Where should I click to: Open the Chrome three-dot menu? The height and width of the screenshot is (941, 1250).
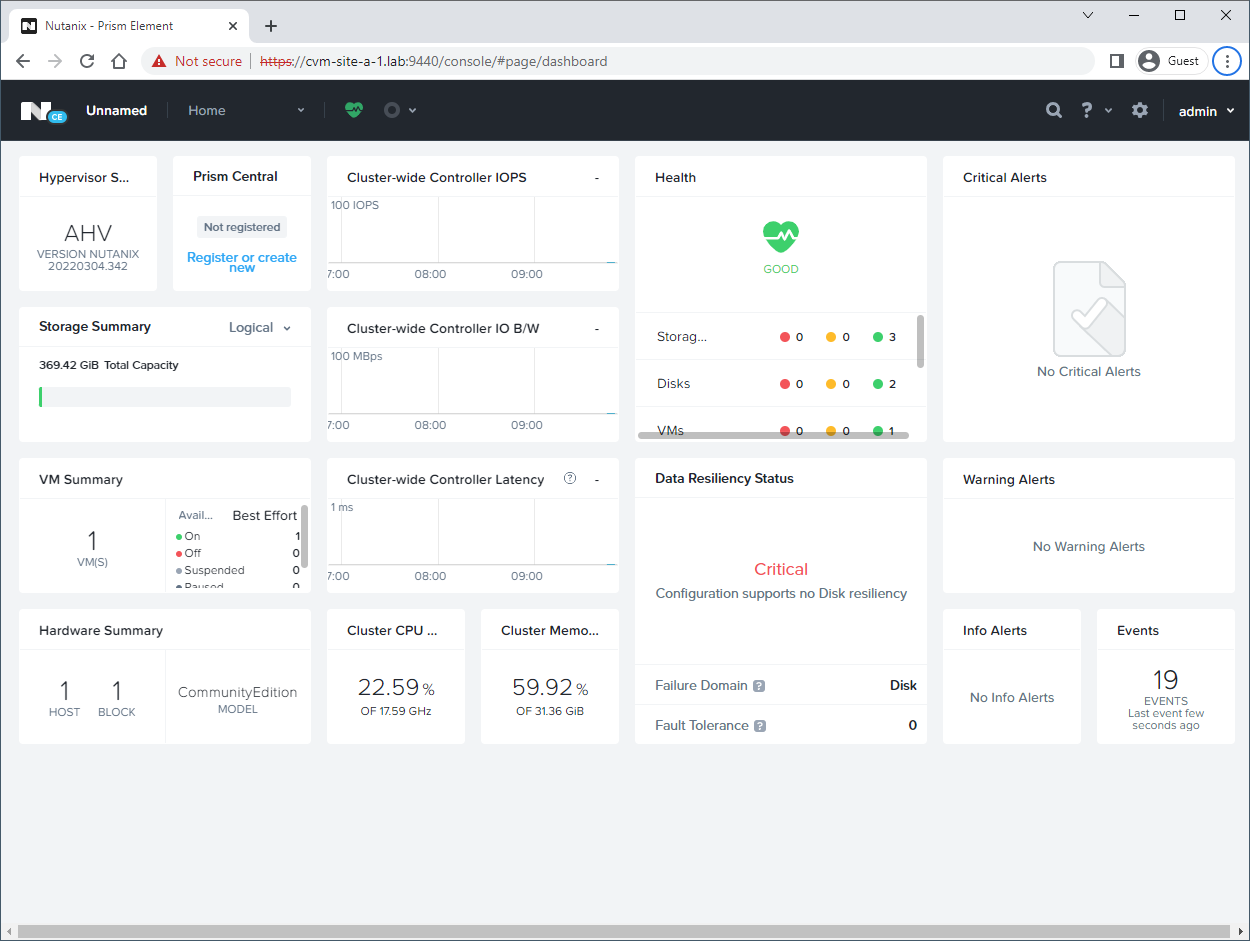click(x=1227, y=61)
